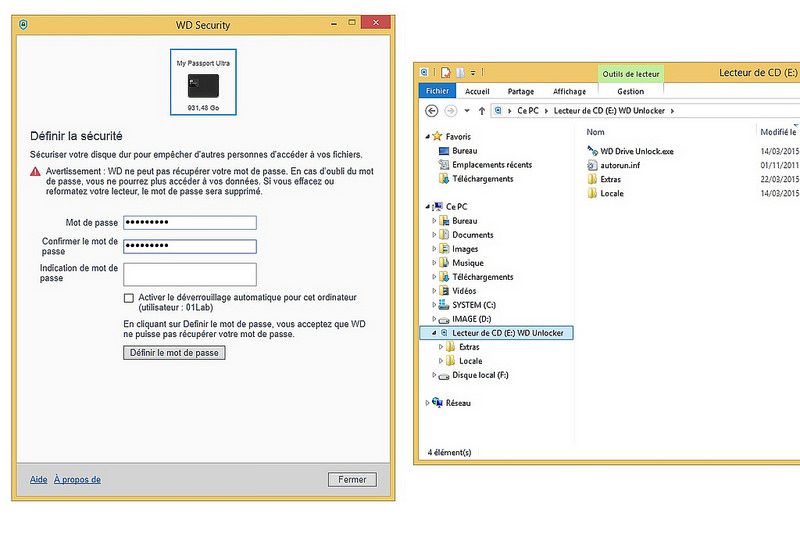Maximize the WD Security window
Screen dimensions: 800x534
tap(352, 22)
